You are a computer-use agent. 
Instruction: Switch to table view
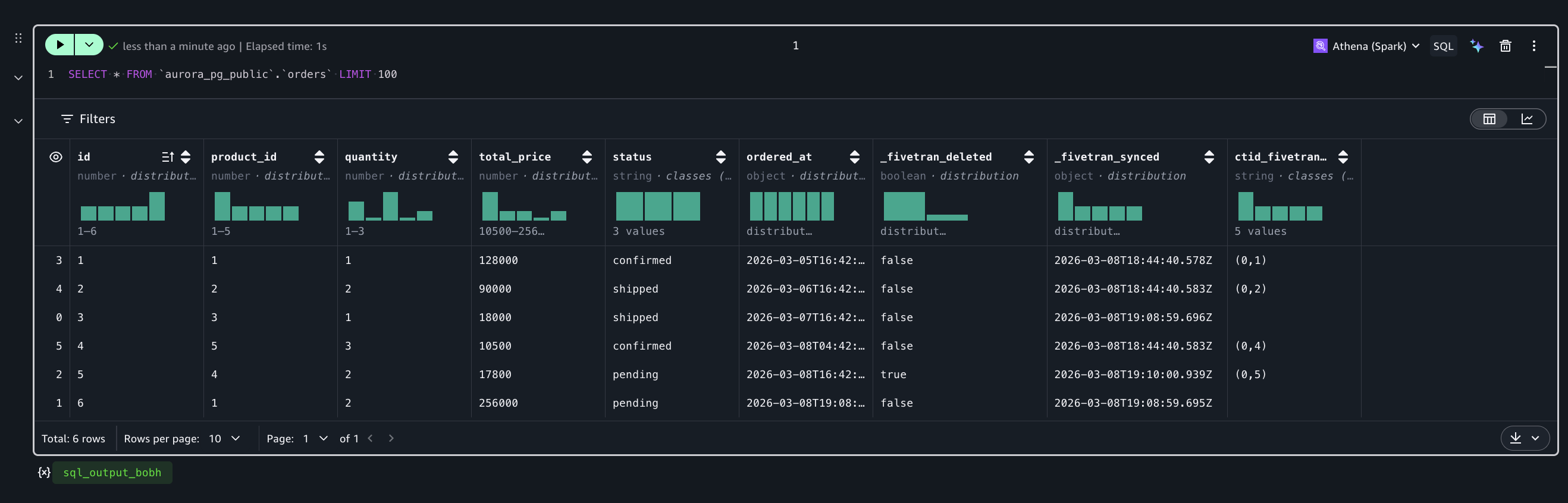click(x=1489, y=118)
